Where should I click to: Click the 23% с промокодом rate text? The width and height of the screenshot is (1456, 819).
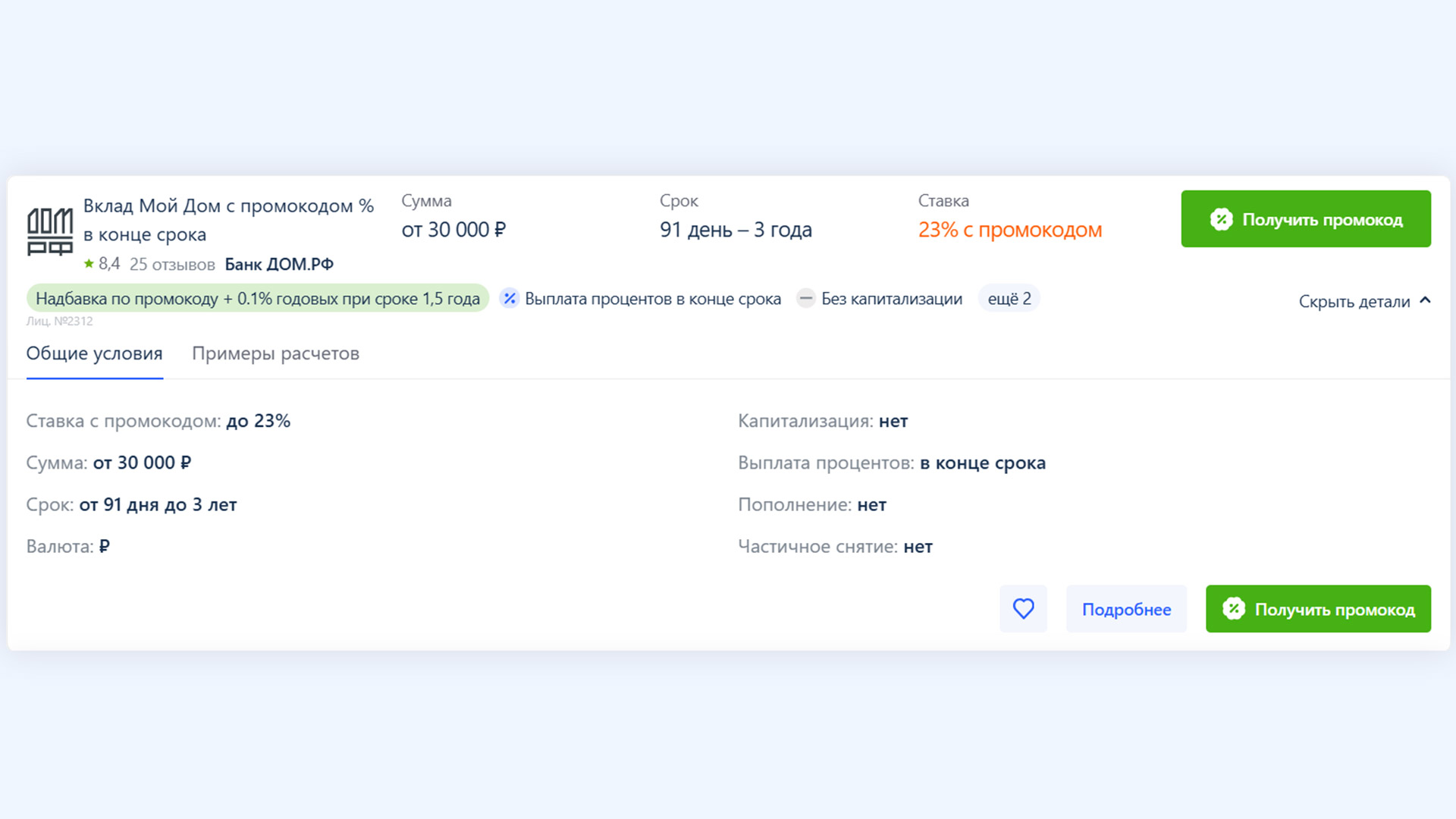coord(1010,230)
